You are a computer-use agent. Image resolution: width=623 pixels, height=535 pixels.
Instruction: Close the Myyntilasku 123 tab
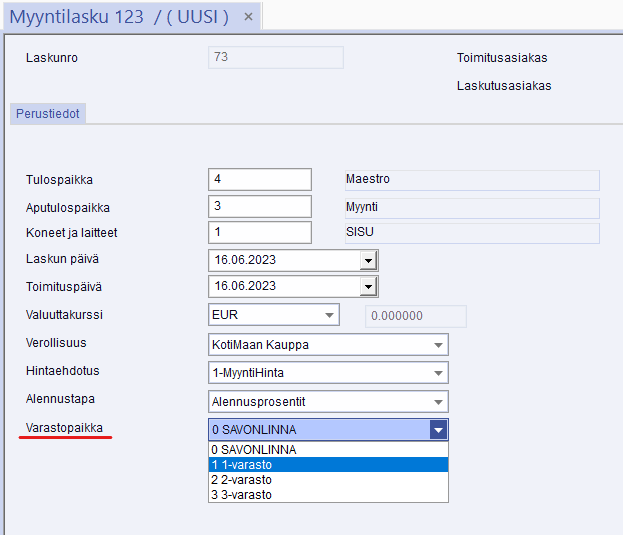[249, 18]
